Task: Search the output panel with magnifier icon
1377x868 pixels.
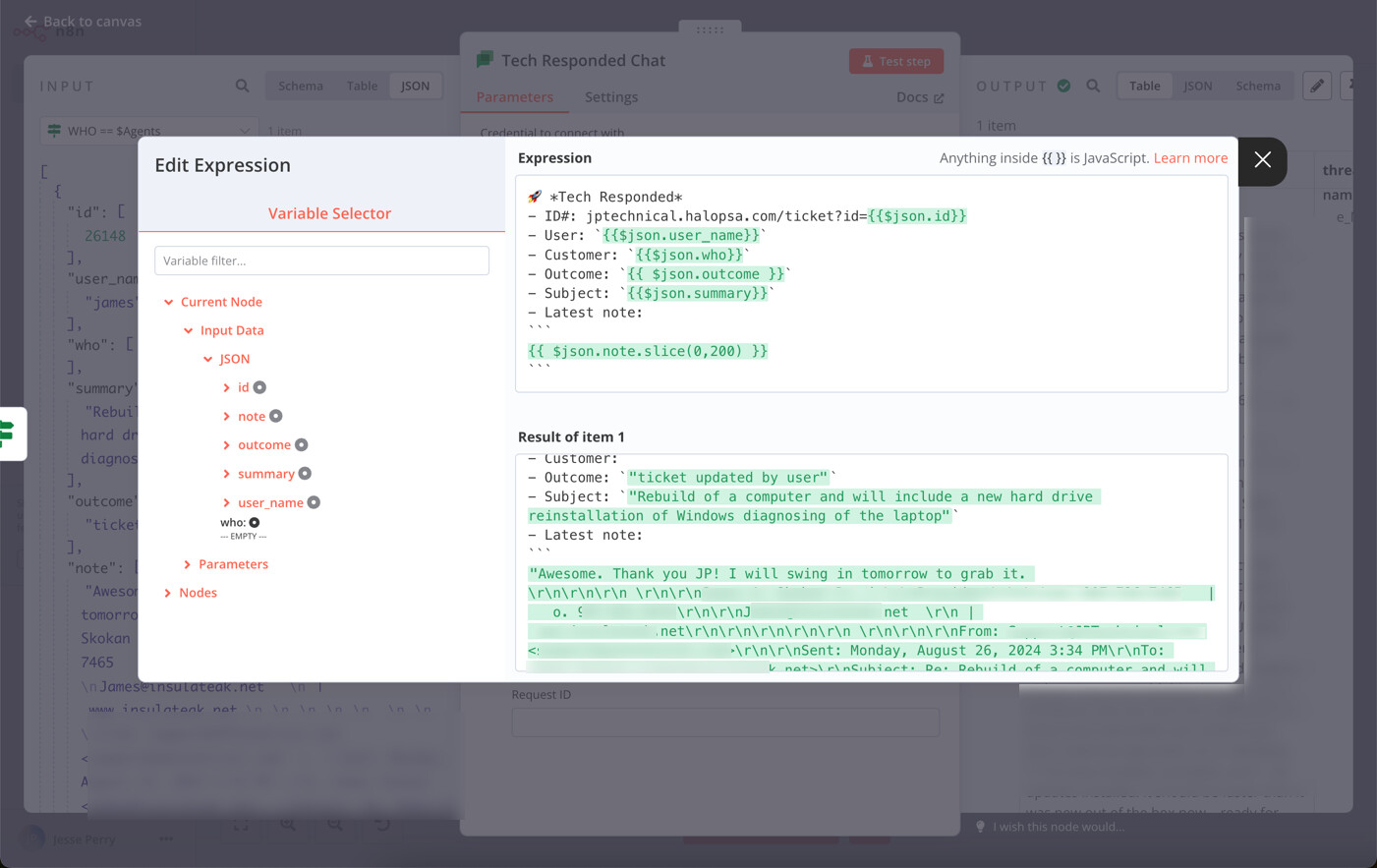Action: 1093,86
